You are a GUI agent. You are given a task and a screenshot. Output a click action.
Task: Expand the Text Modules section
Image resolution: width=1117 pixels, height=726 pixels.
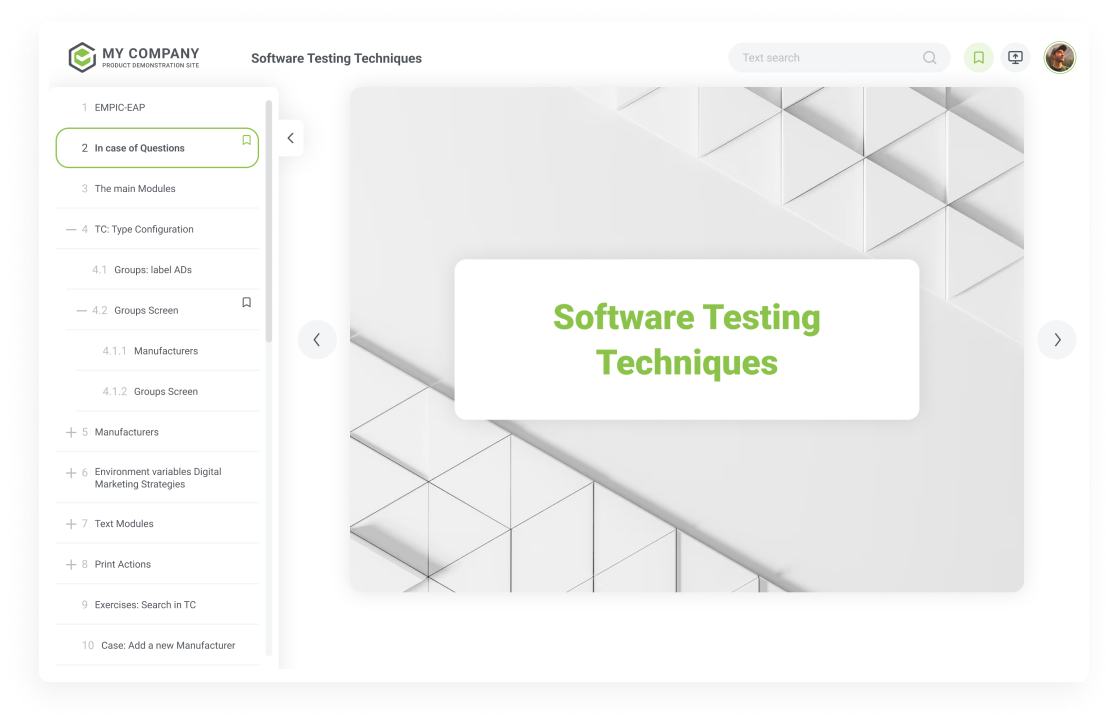pyautogui.click(x=71, y=524)
